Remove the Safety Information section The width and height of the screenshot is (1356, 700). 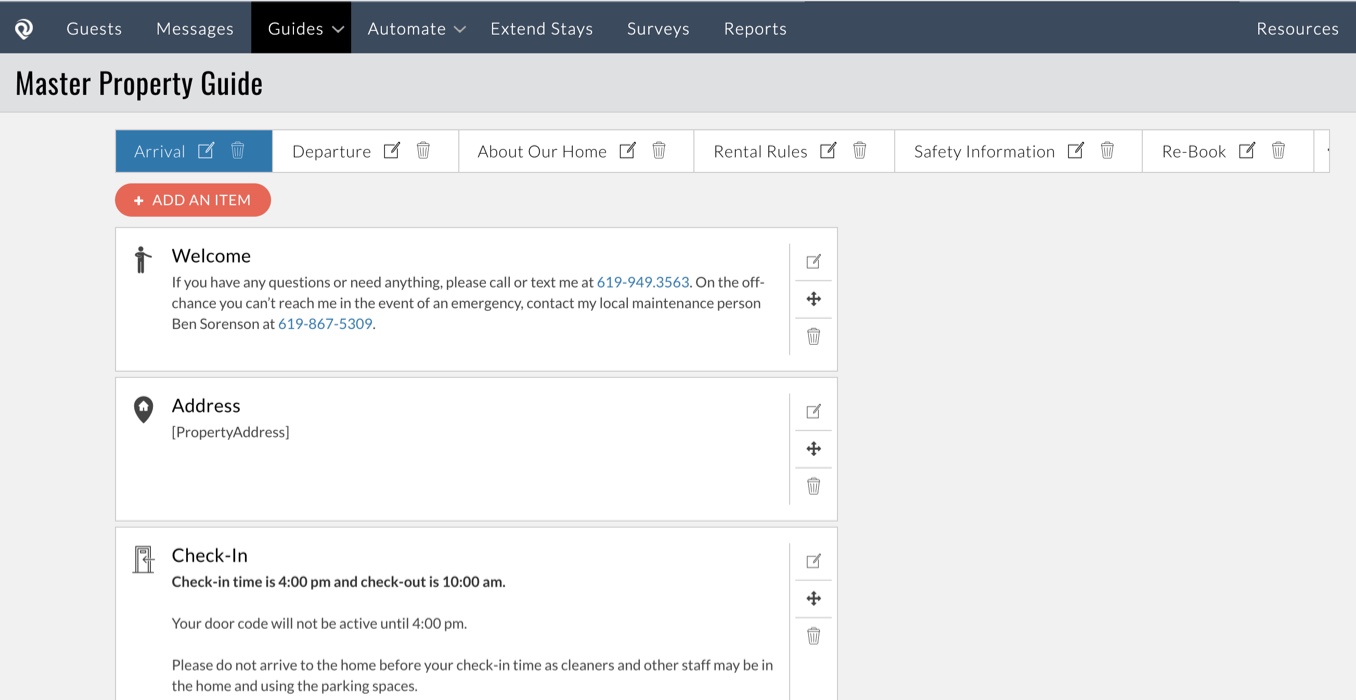coord(1107,150)
